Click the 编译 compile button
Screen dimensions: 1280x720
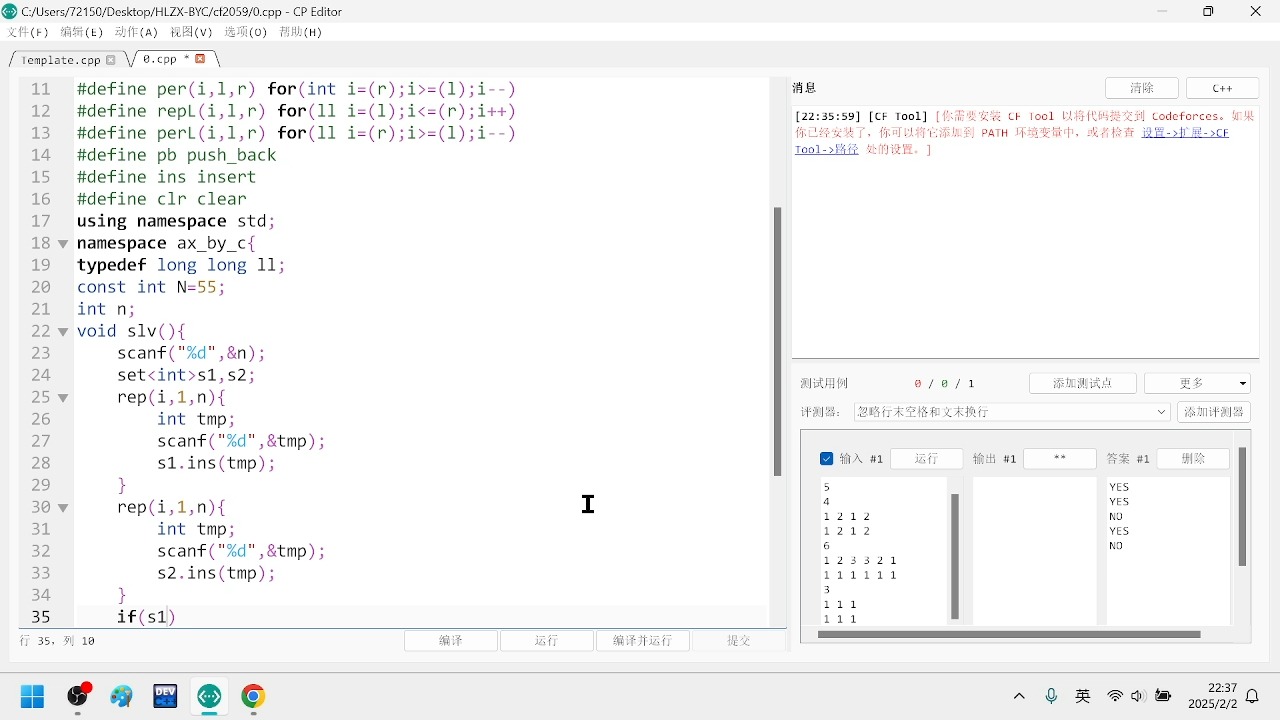click(451, 641)
